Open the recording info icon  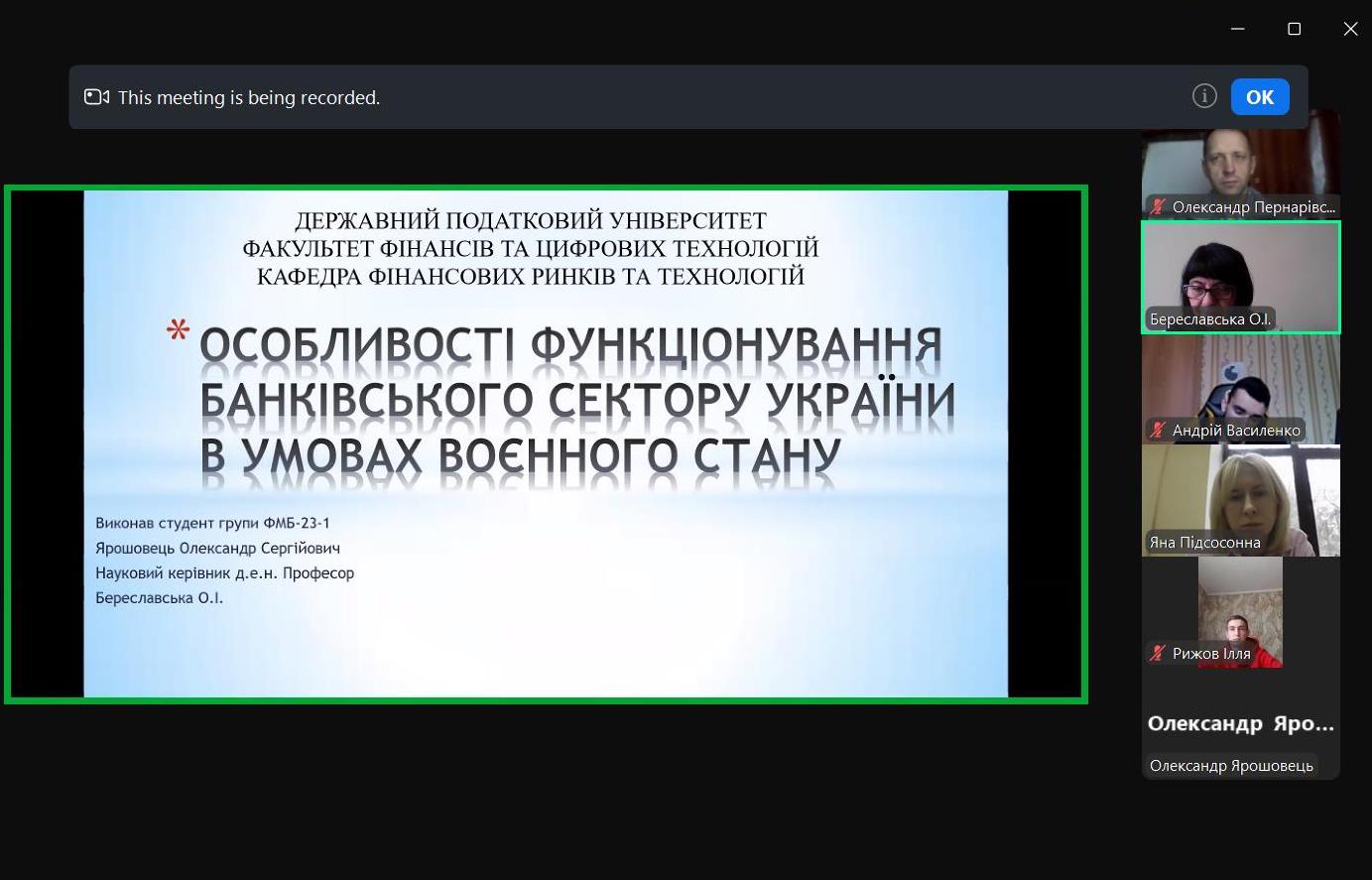coord(1204,96)
